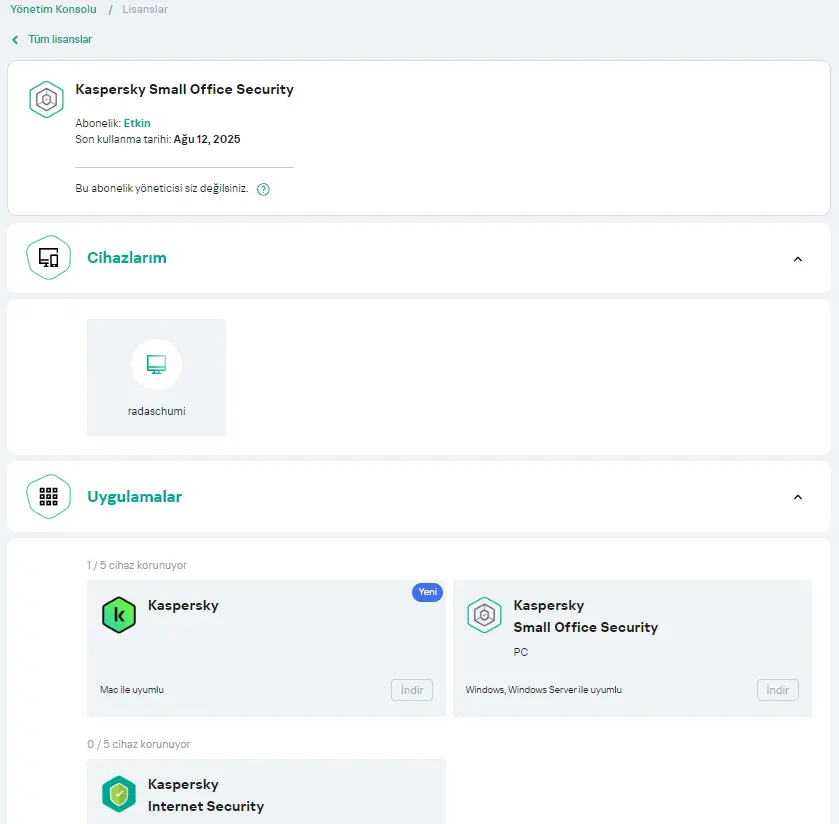Click the green Kaspersky k app icon
This screenshot has height=824, width=839.
click(x=119, y=615)
